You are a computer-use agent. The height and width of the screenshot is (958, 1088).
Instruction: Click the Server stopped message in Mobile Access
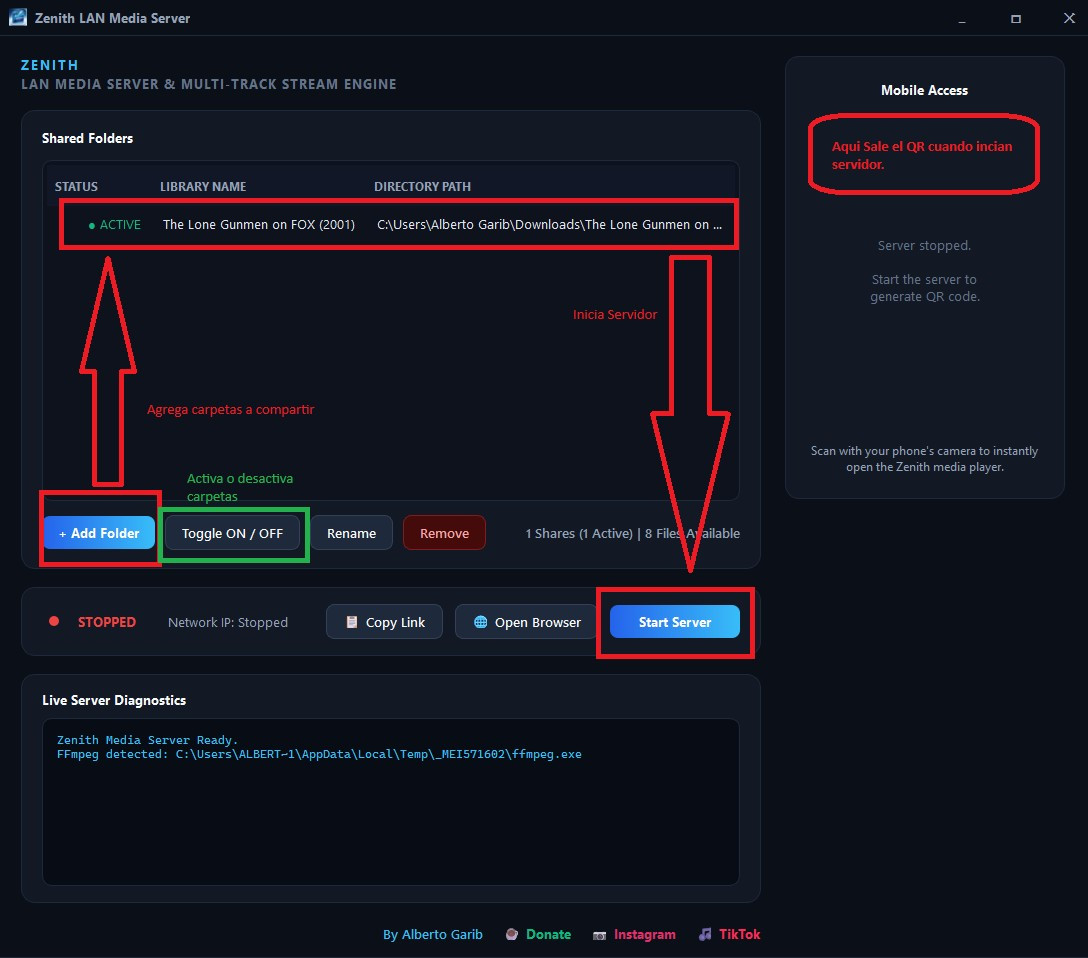pos(924,246)
